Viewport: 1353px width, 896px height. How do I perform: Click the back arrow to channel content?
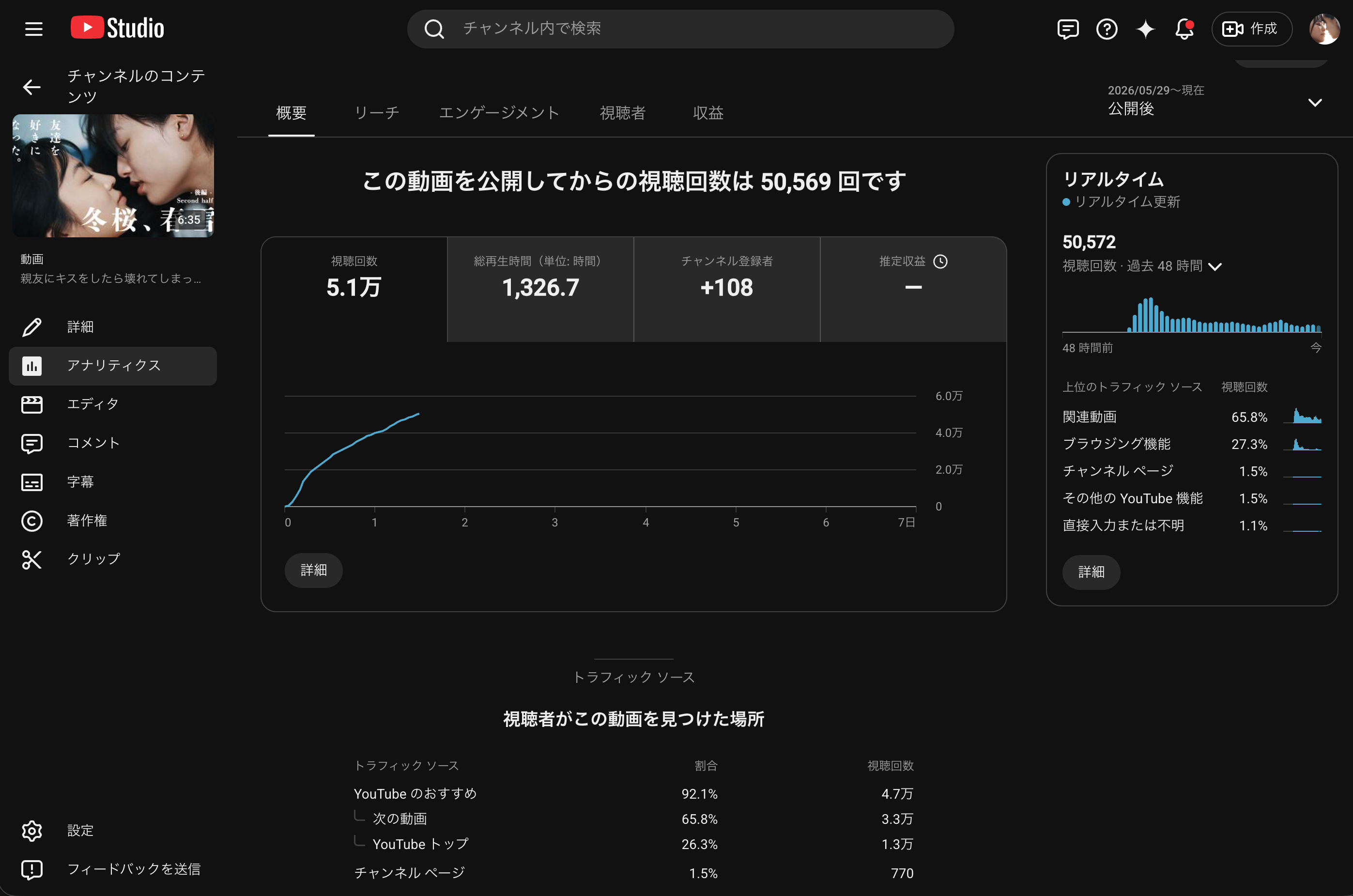coord(31,87)
